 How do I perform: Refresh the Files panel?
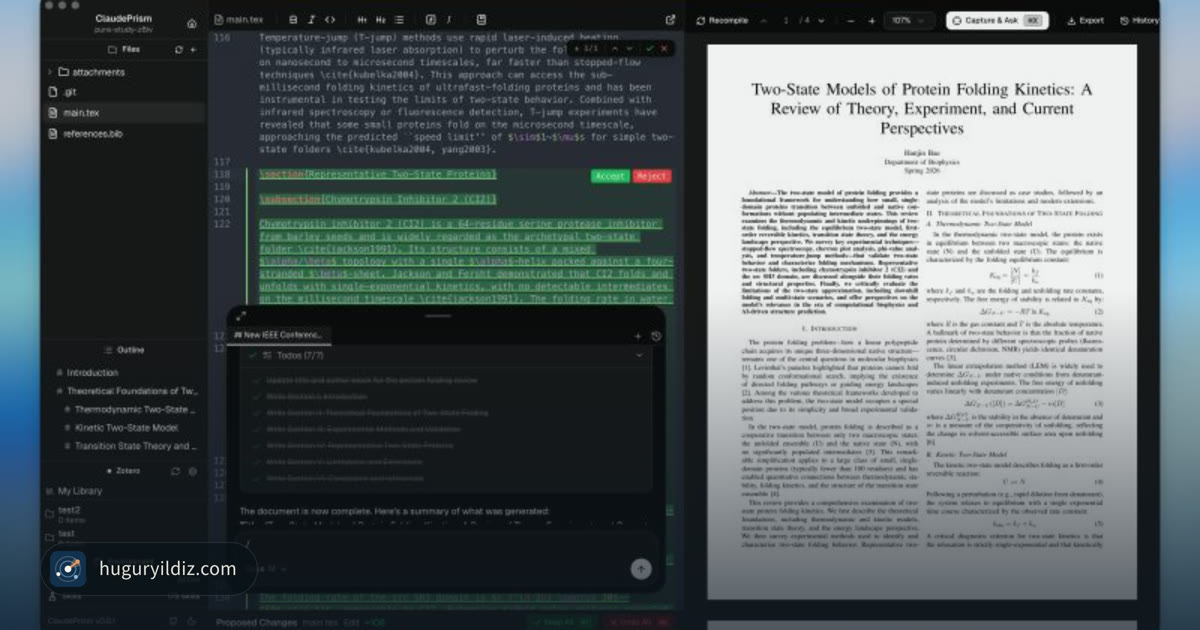point(179,49)
